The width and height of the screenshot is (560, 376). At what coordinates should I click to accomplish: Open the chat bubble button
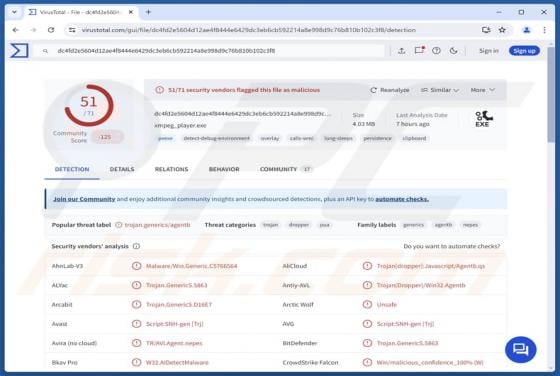(x=520, y=349)
